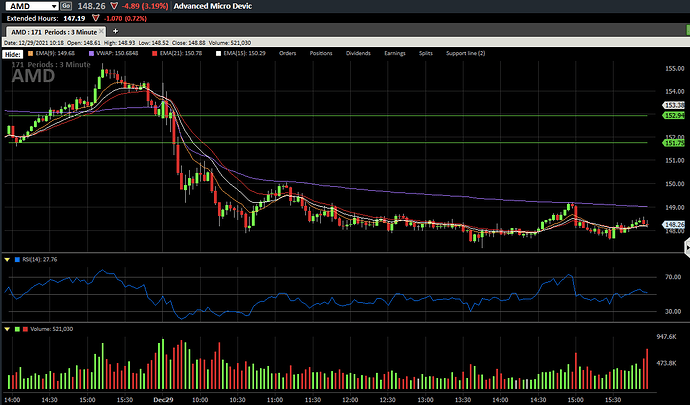Screen dimensions: 690x405
Task: Click the Open: 148.61 readout
Action: [x=84, y=43]
